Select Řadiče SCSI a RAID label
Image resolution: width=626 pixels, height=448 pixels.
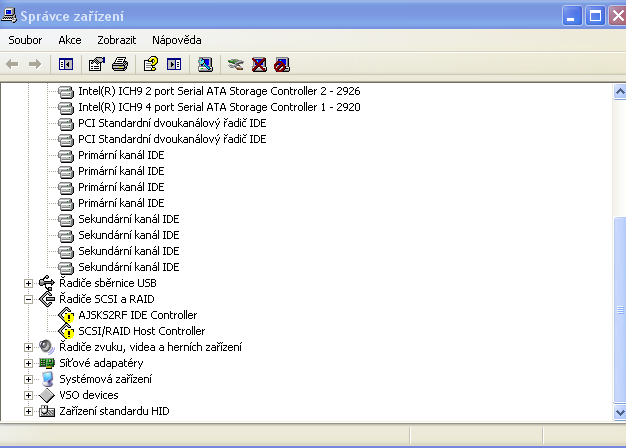pos(107,299)
